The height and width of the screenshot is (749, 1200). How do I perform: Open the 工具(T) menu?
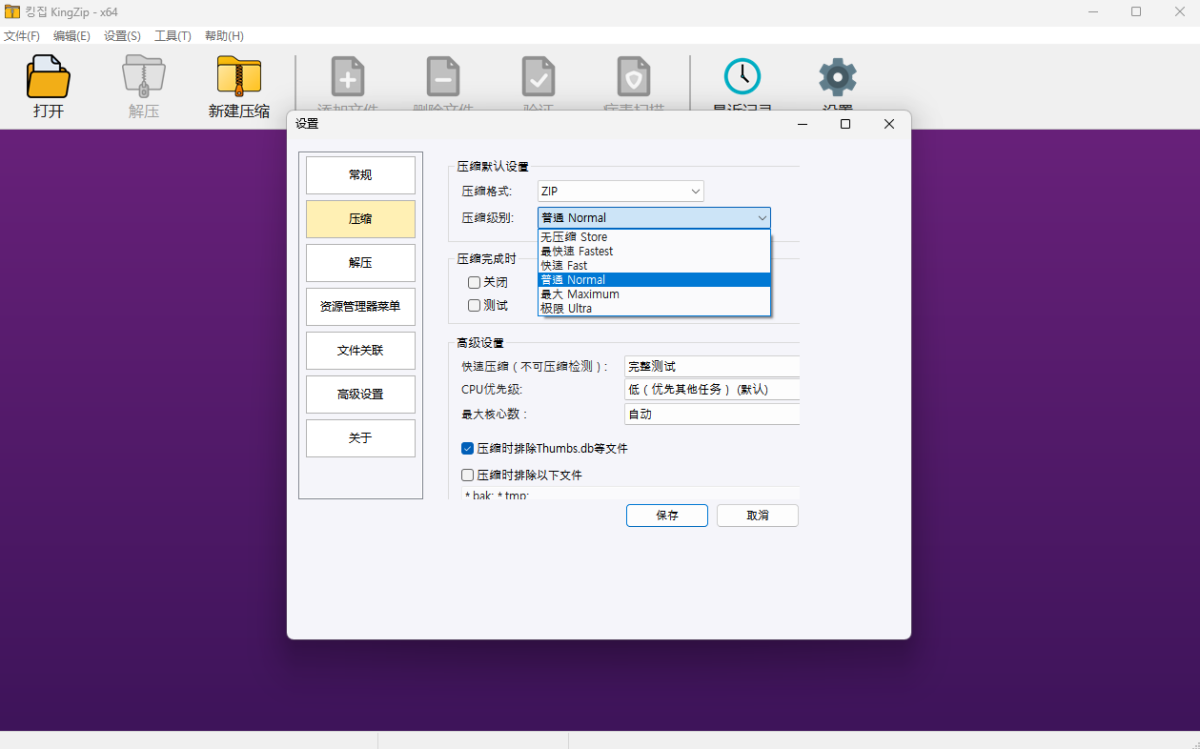pyautogui.click(x=173, y=35)
